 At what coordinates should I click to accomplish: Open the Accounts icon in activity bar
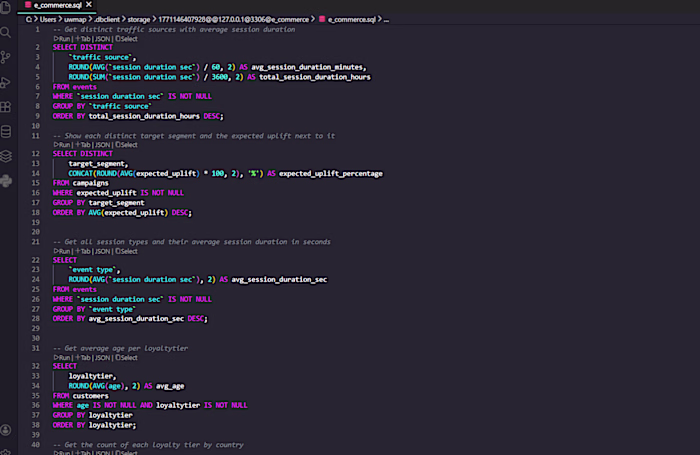[x=6, y=430]
